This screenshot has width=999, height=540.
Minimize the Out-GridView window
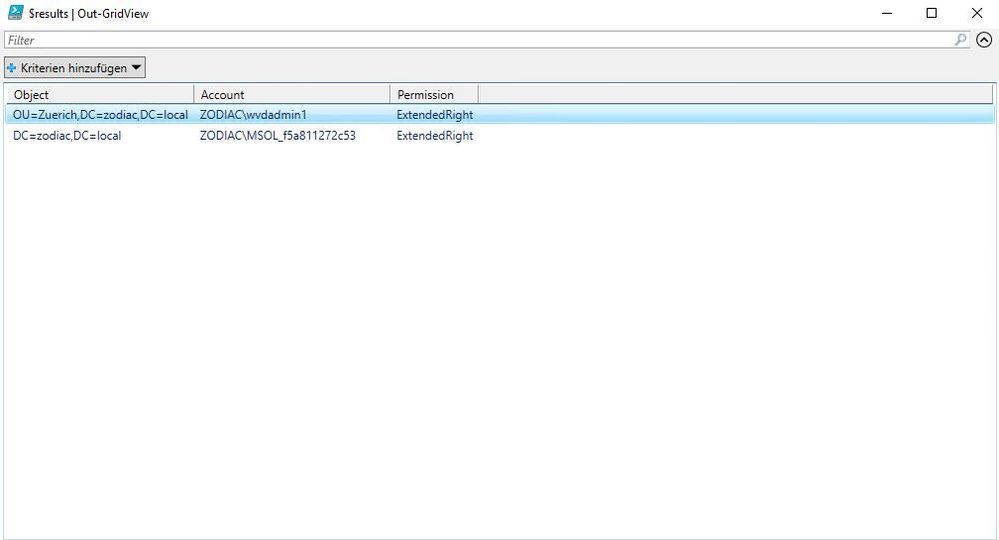tap(887, 13)
